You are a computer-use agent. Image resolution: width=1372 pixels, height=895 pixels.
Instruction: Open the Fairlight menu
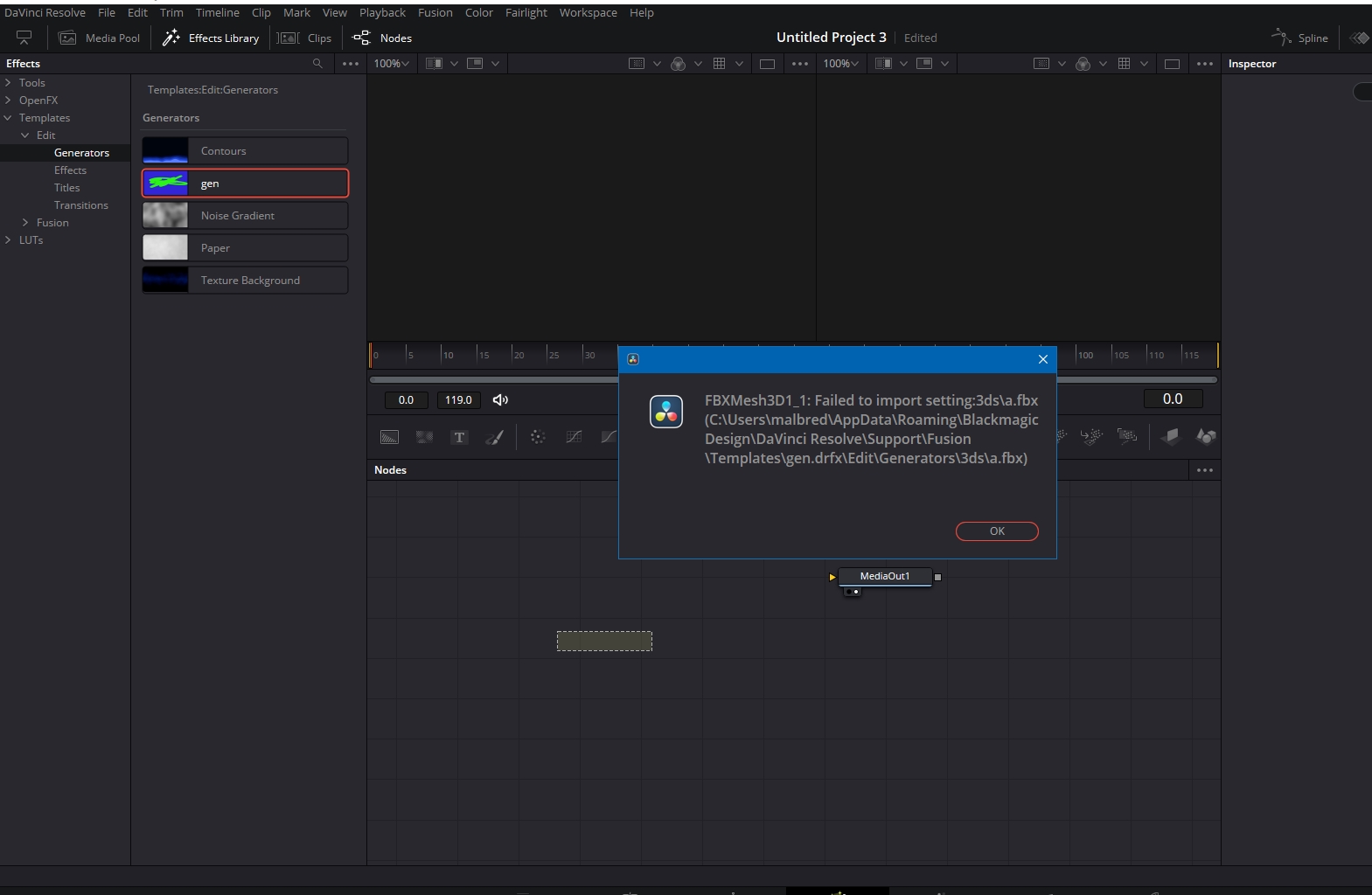point(526,12)
